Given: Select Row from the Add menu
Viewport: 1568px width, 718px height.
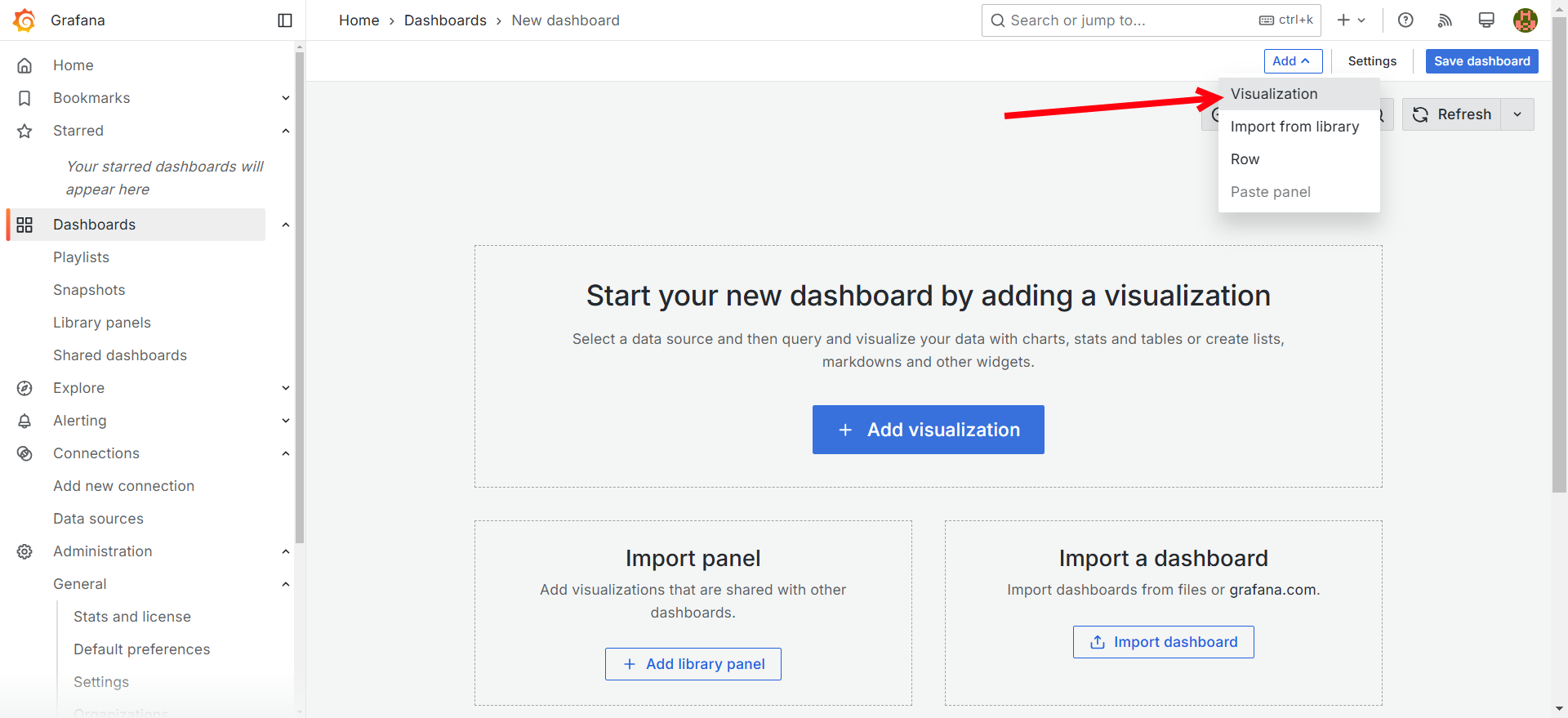Looking at the screenshot, I should (x=1298, y=159).
